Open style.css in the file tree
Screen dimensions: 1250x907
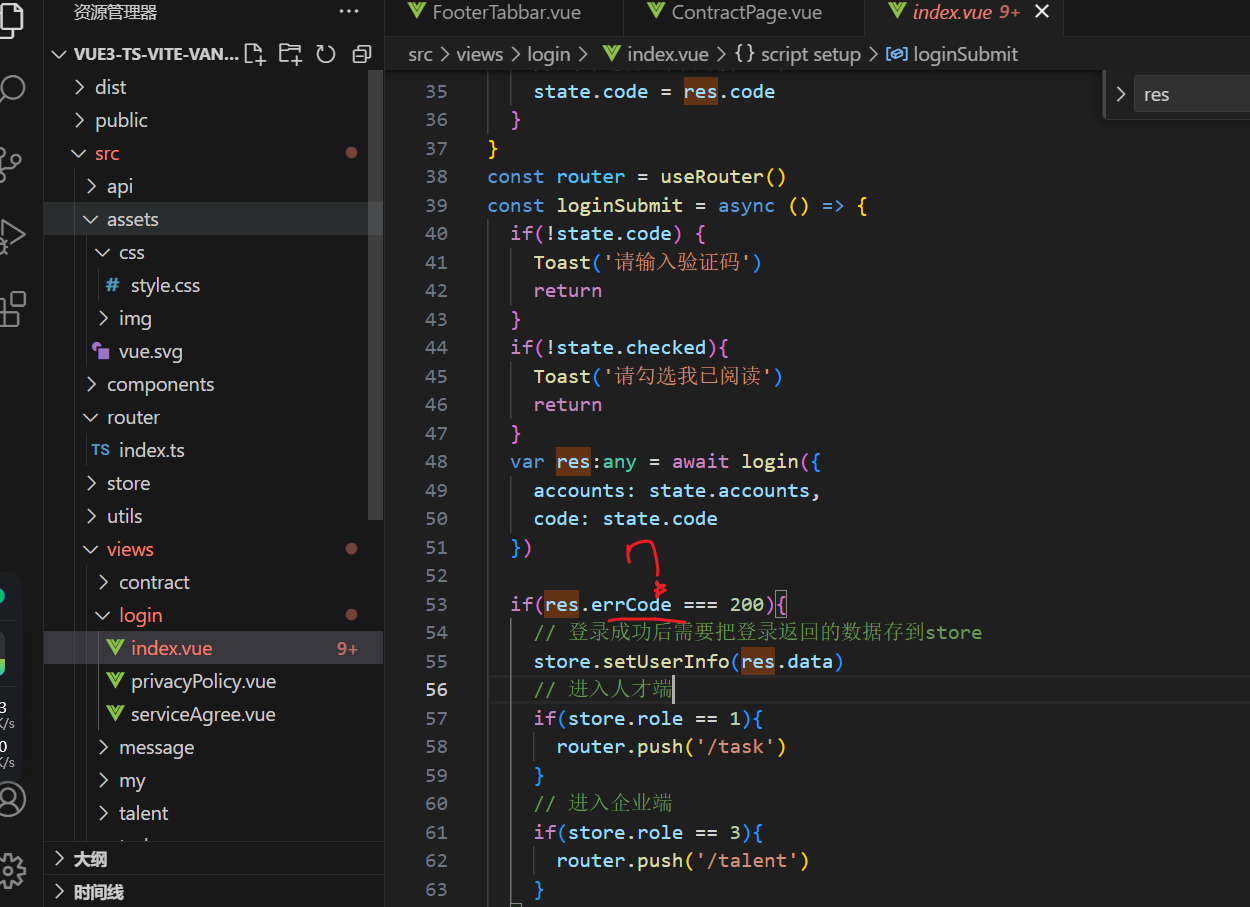[165, 285]
